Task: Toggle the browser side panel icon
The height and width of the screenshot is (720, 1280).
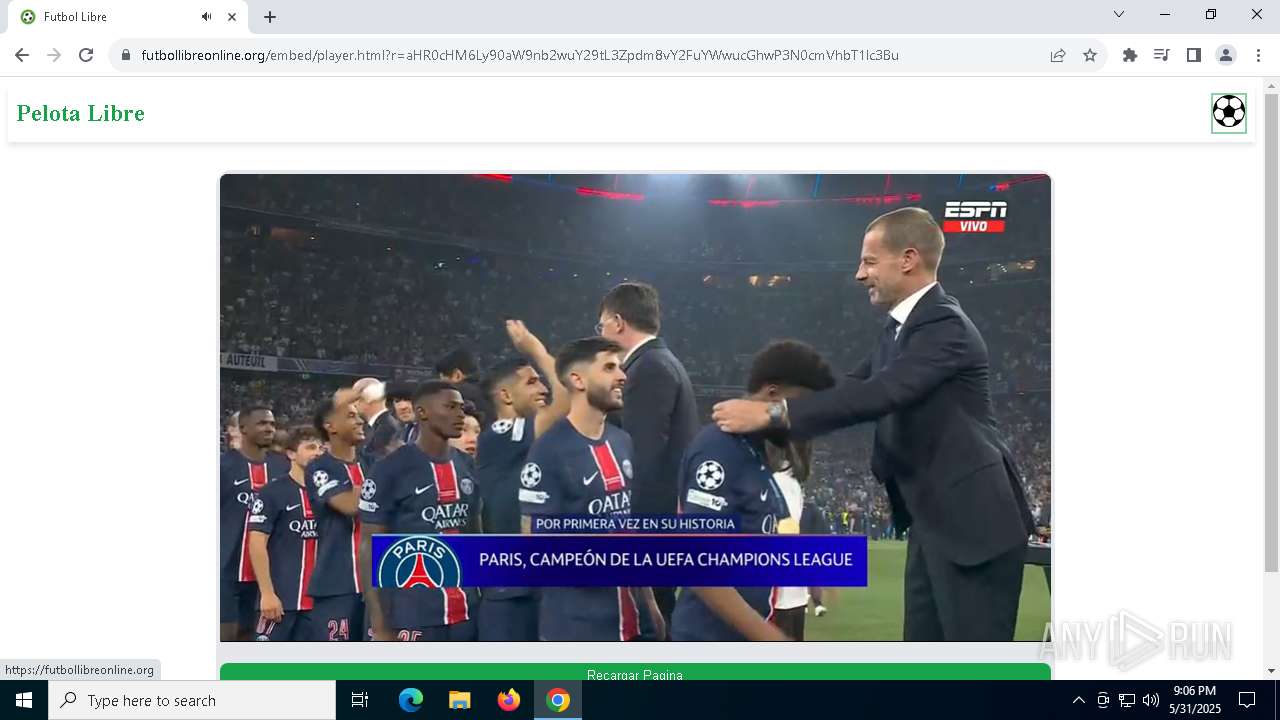Action: (x=1193, y=55)
